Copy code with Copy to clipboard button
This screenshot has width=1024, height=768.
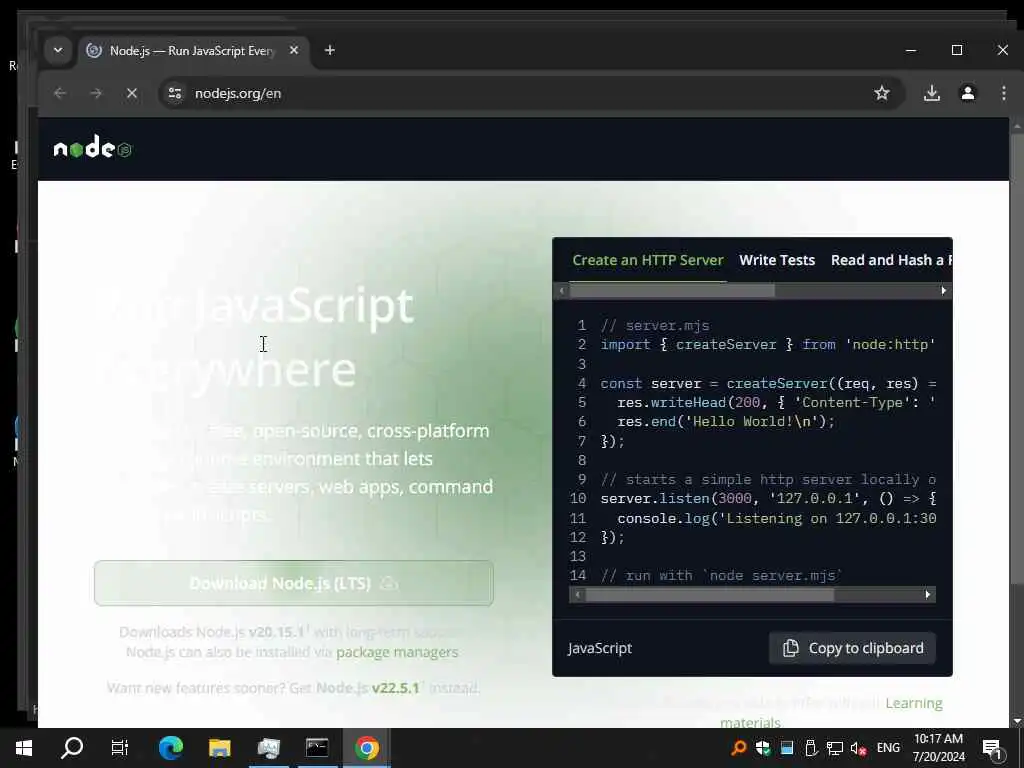pos(852,648)
